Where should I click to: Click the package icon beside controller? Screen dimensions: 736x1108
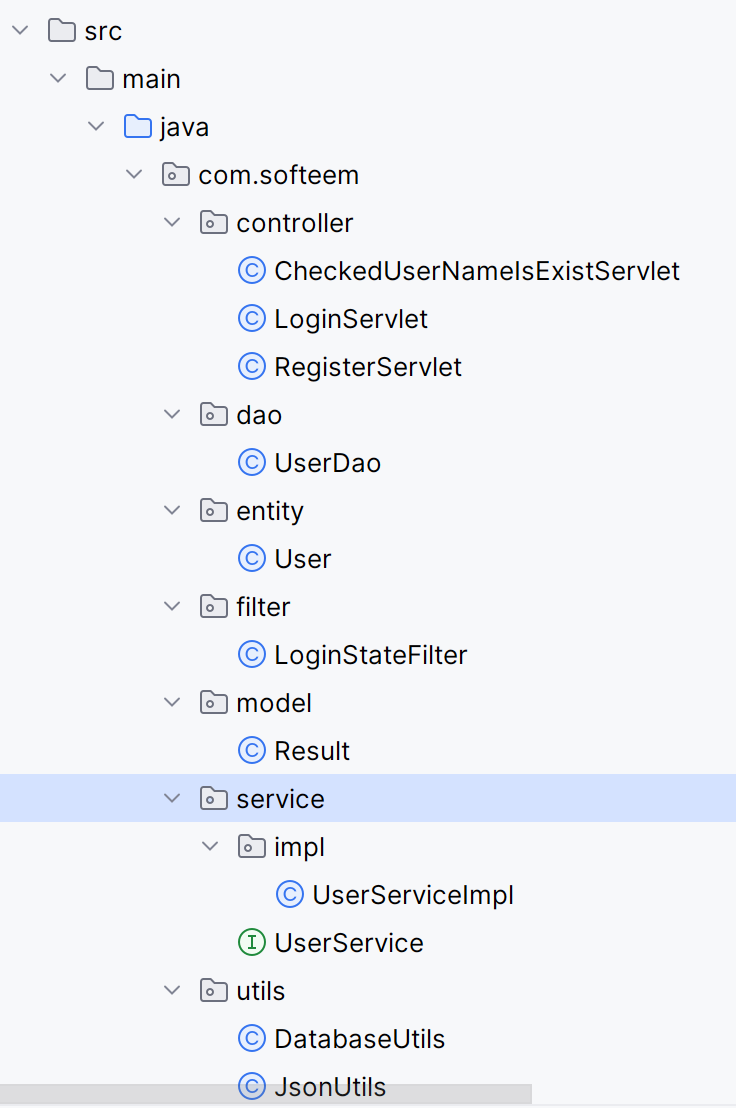click(x=213, y=222)
